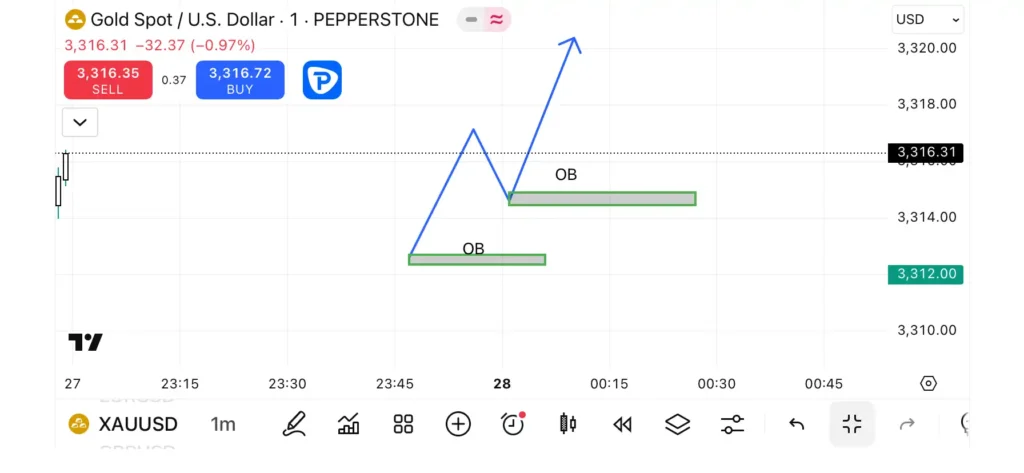
Task: Expand the chevron below SELL button
Action: point(80,122)
